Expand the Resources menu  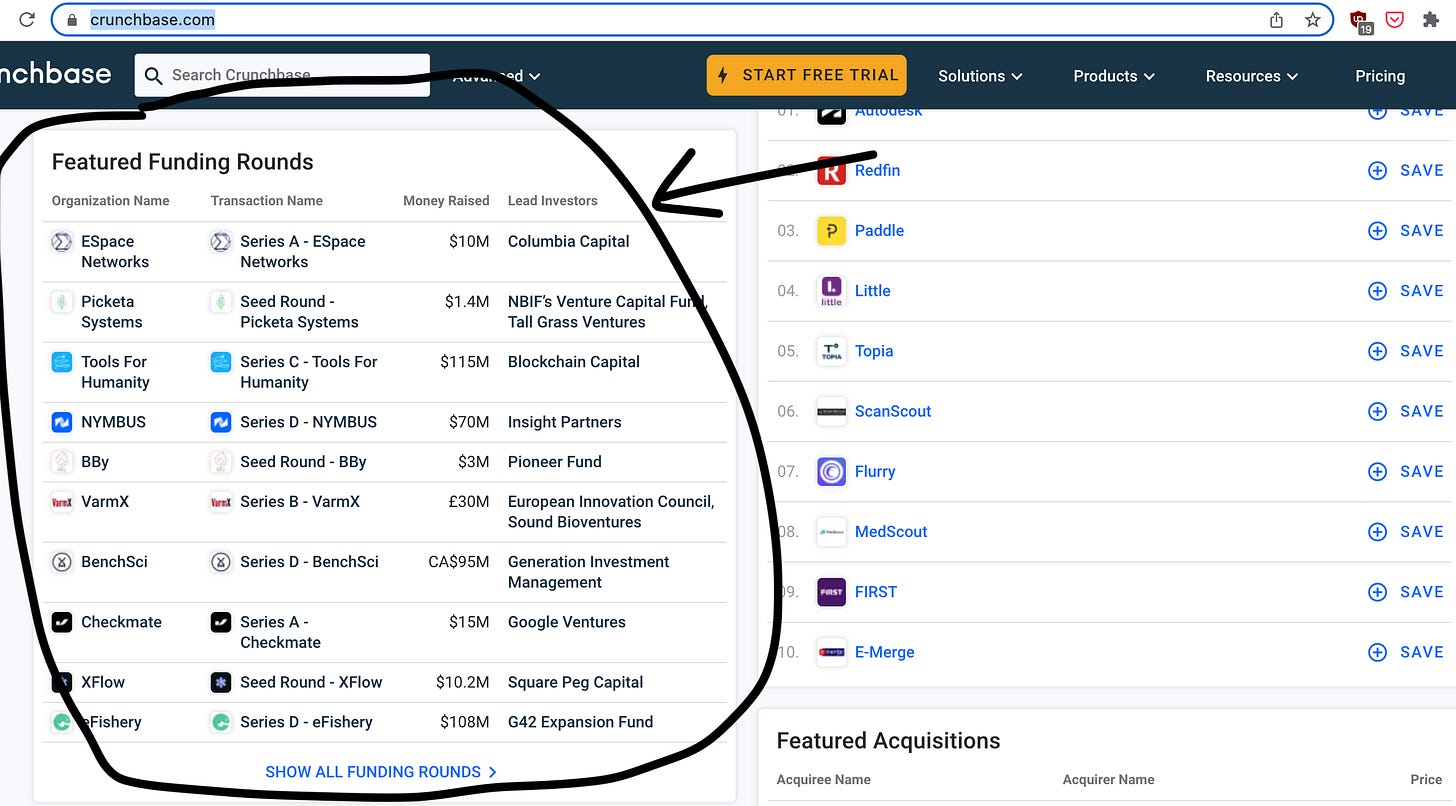tap(1252, 76)
